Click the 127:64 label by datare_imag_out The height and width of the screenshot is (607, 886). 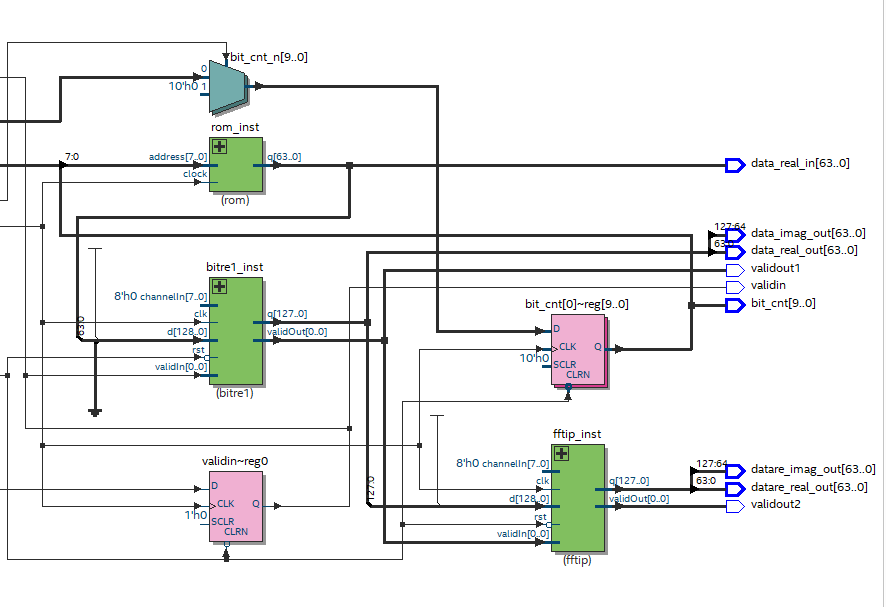[712, 463]
